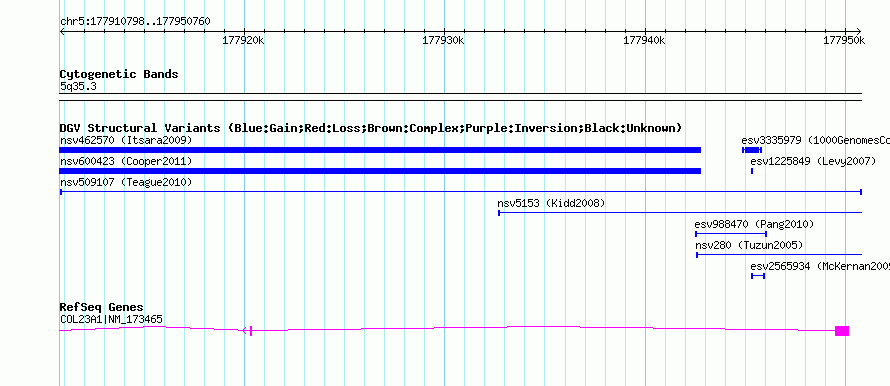Click the esv1225849 (Levy2007) label
The width and height of the screenshot is (890, 386).
813,161
